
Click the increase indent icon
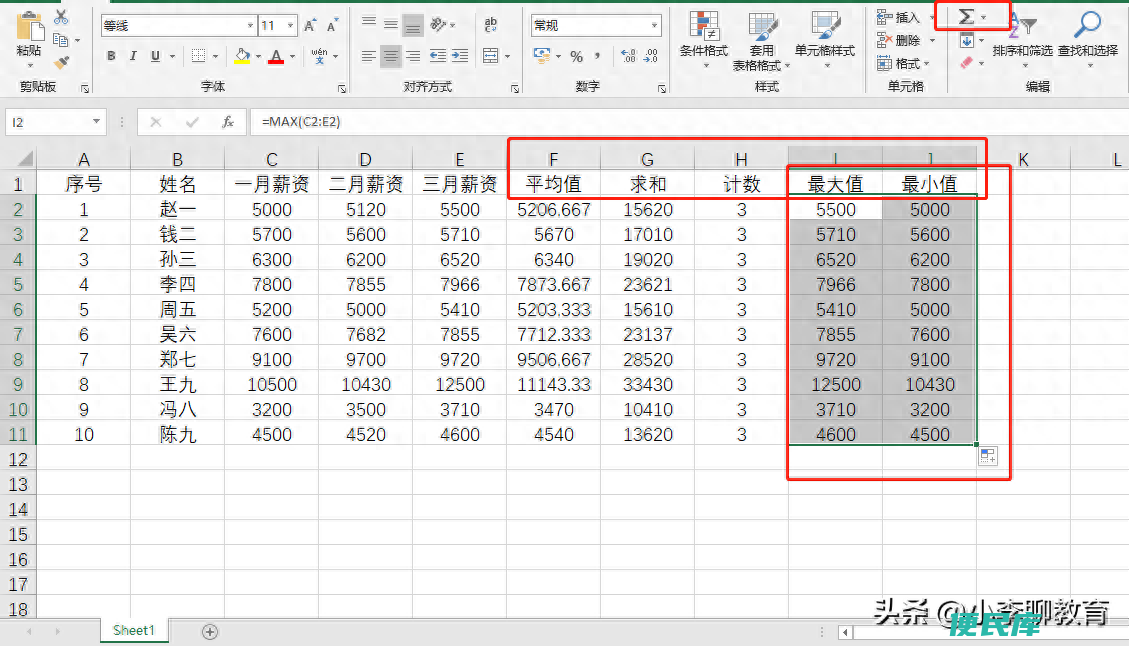click(459, 55)
